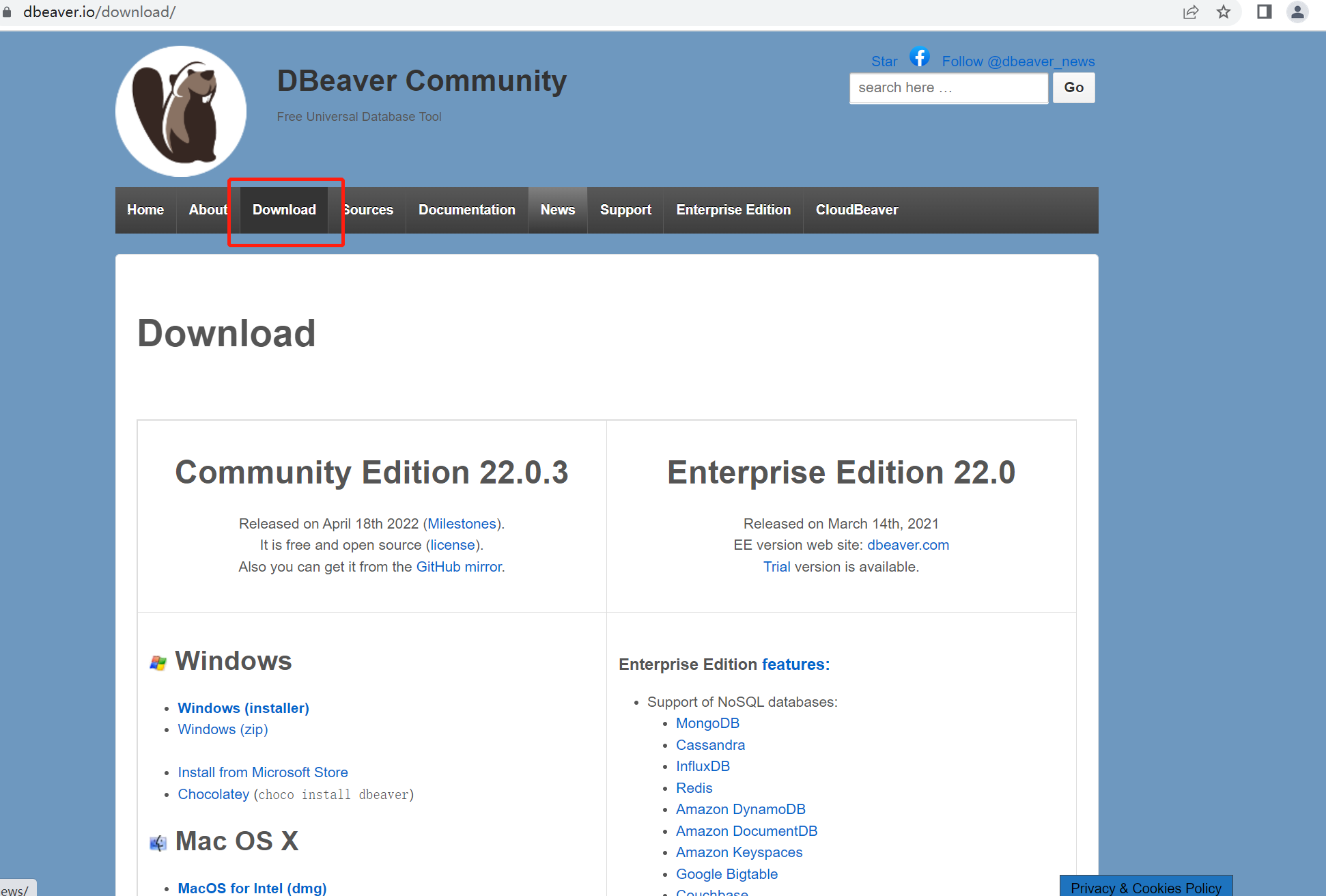Toggle the browser side panel icon
The width and height of the screenshot is (1326, 896).
1264,12
